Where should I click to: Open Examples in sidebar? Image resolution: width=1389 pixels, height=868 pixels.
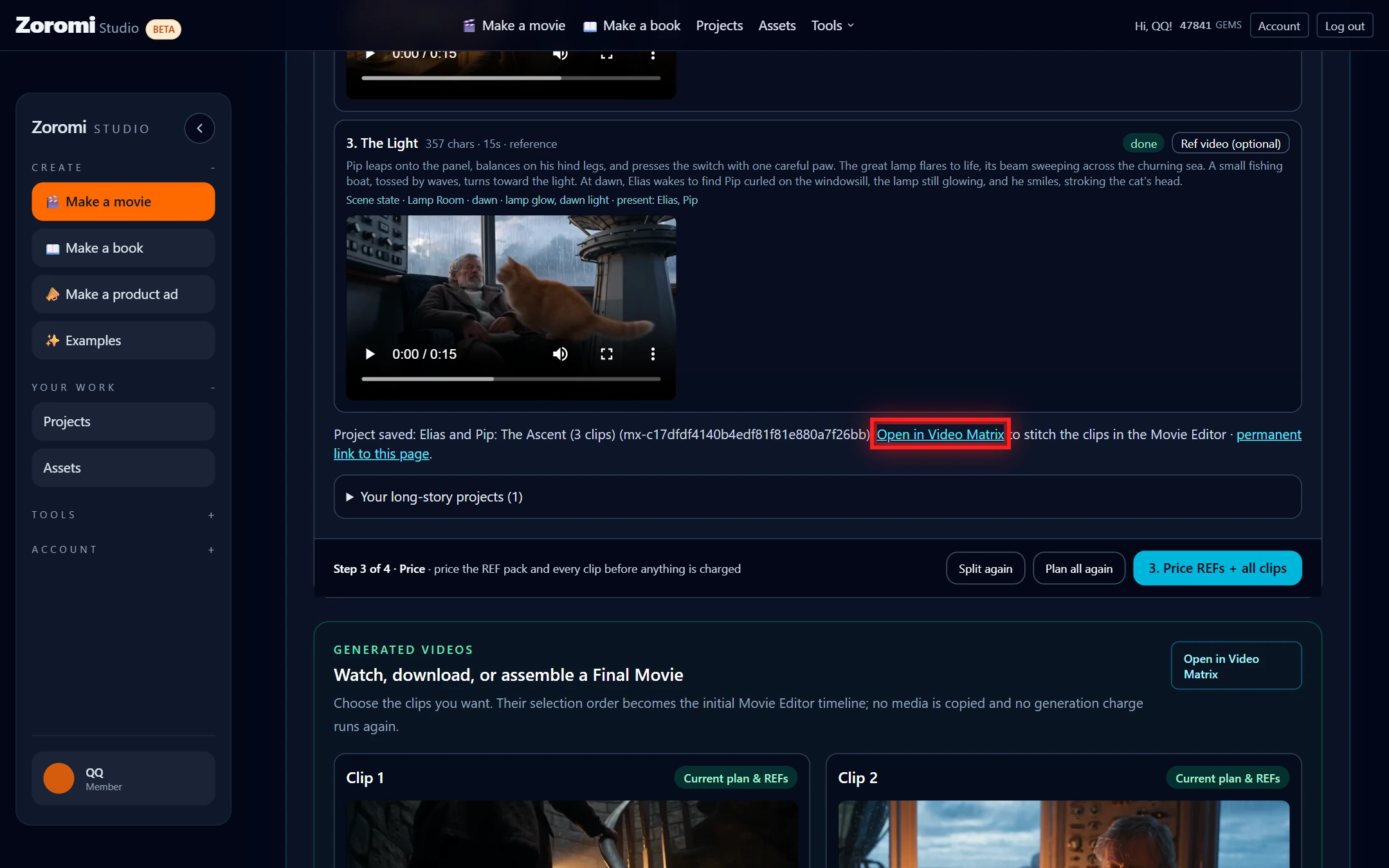tap(123, 340)
